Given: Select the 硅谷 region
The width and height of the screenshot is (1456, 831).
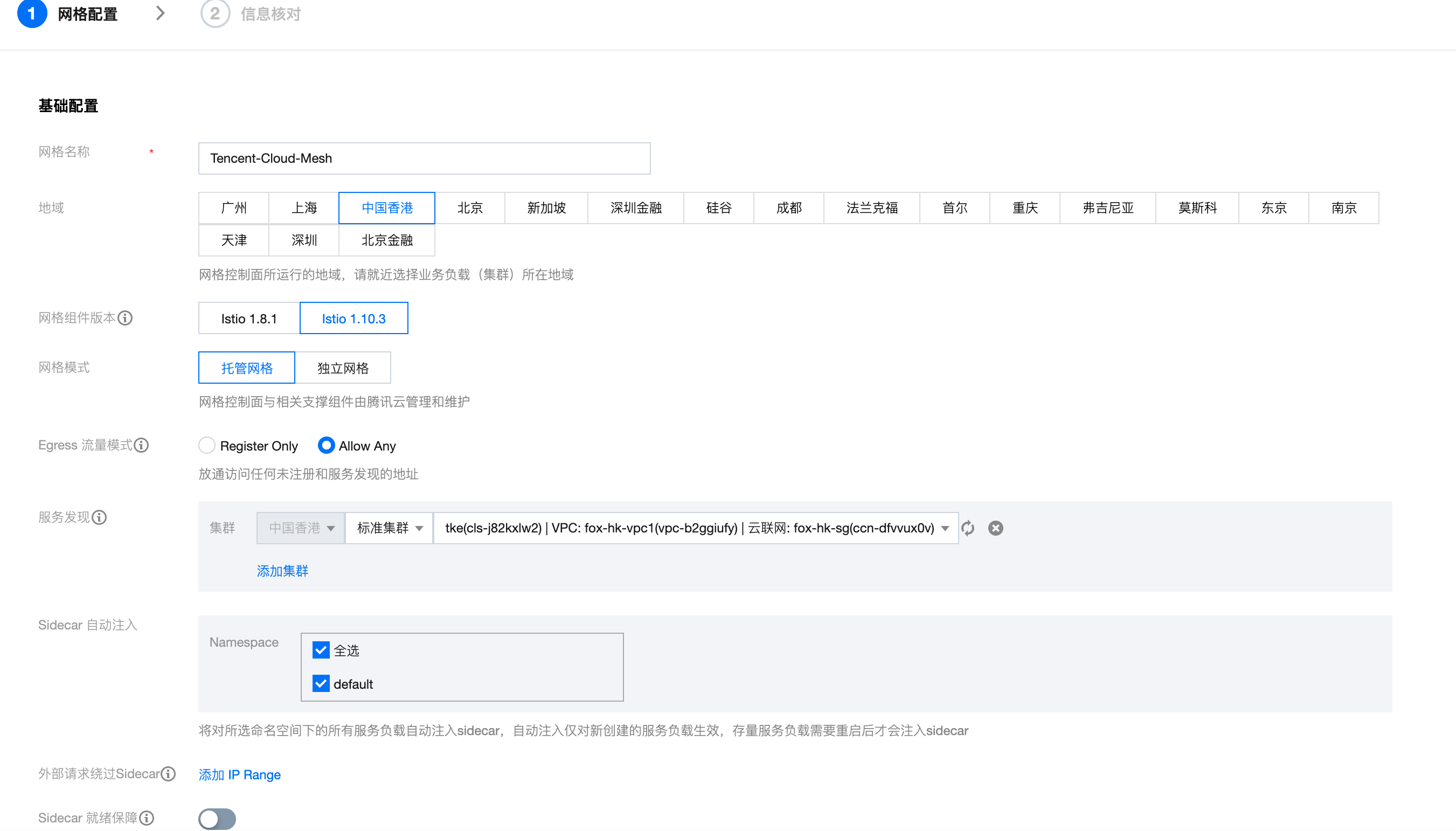Looking at the screenshot, I should click(719, 208).
